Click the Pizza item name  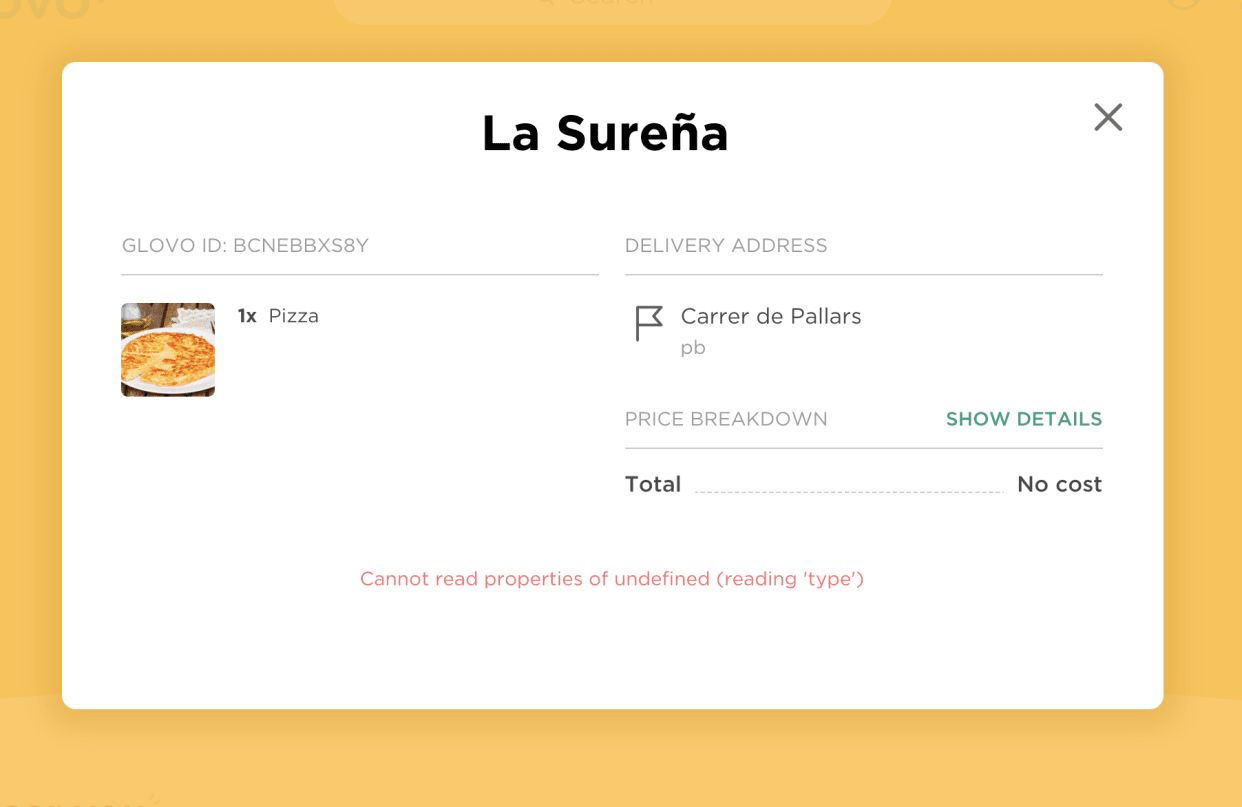(294, 316)
